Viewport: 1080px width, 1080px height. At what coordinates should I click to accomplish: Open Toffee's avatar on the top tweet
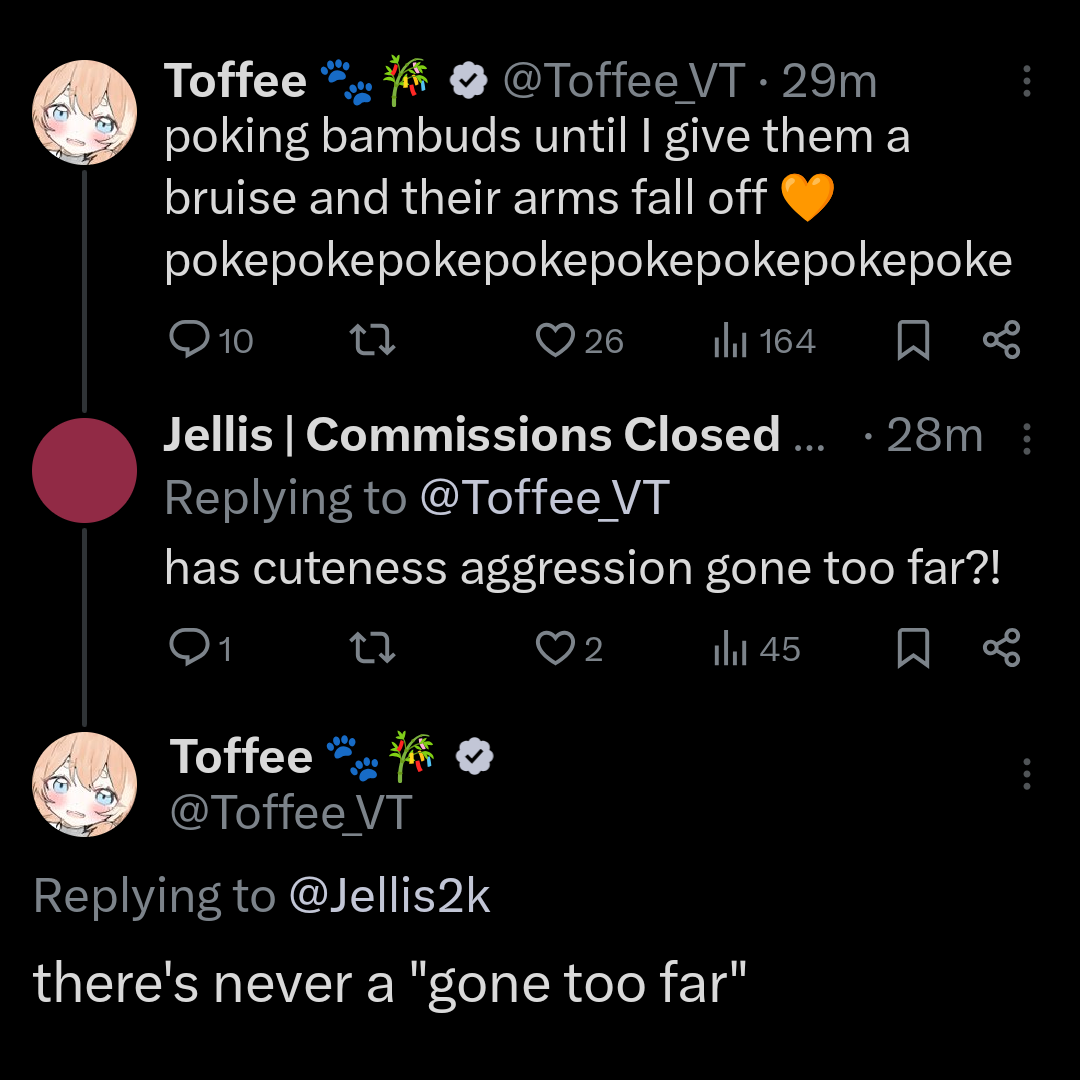click(x=84, y=112)
